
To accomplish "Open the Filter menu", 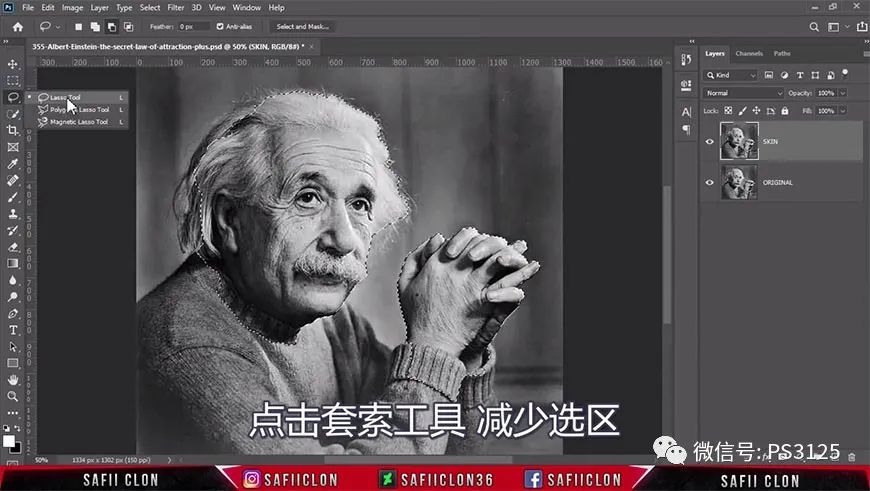I will [x=175, y=8].
